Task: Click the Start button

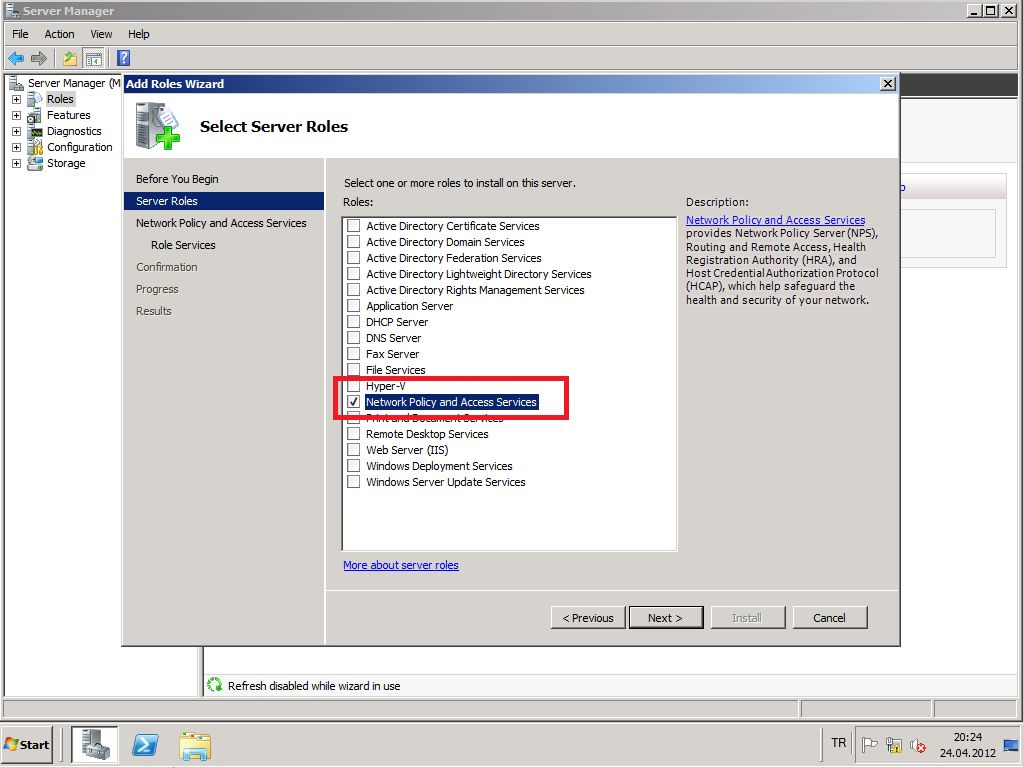Action: (x=28, y=745)
